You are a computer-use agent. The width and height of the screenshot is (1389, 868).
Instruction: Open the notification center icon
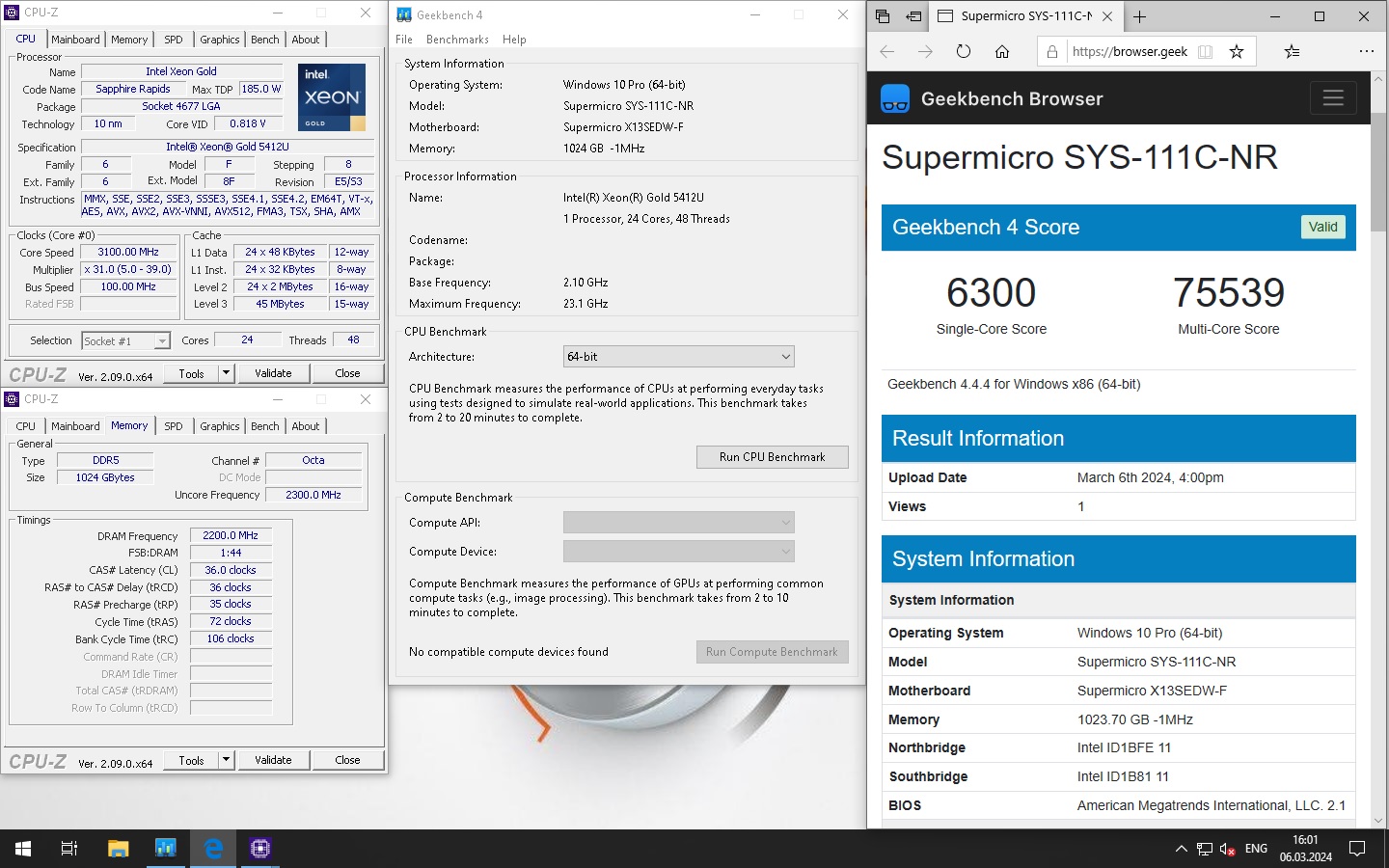[x=1357, y=849]
